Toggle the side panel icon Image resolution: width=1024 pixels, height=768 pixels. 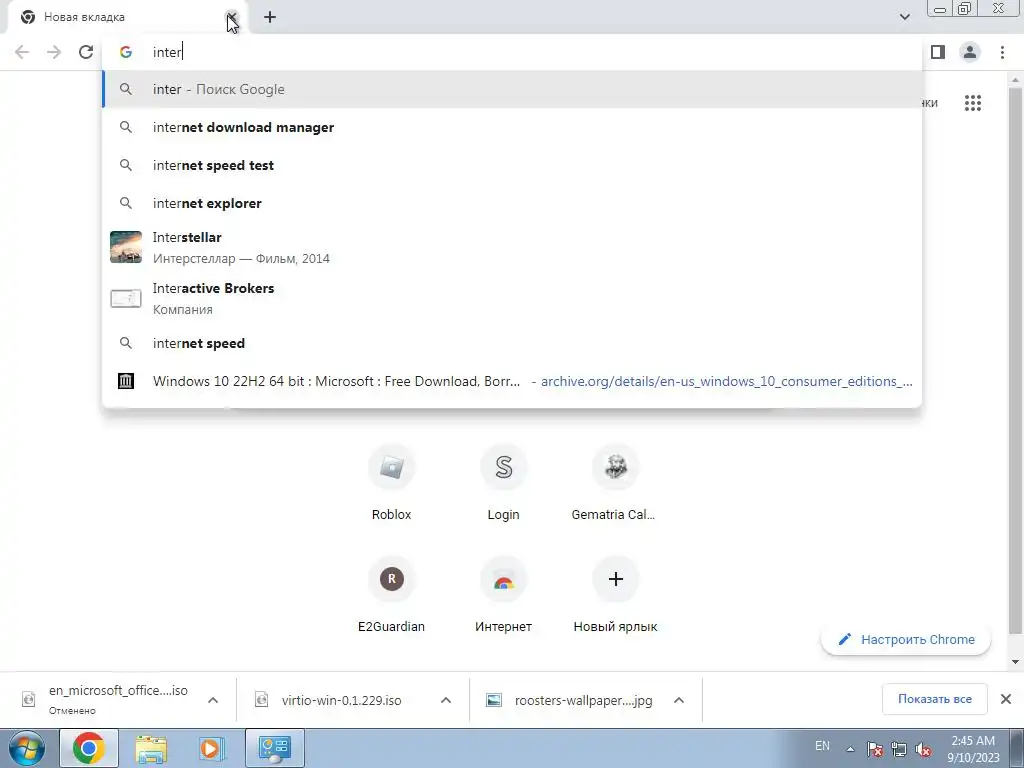[x=938, y=52]
